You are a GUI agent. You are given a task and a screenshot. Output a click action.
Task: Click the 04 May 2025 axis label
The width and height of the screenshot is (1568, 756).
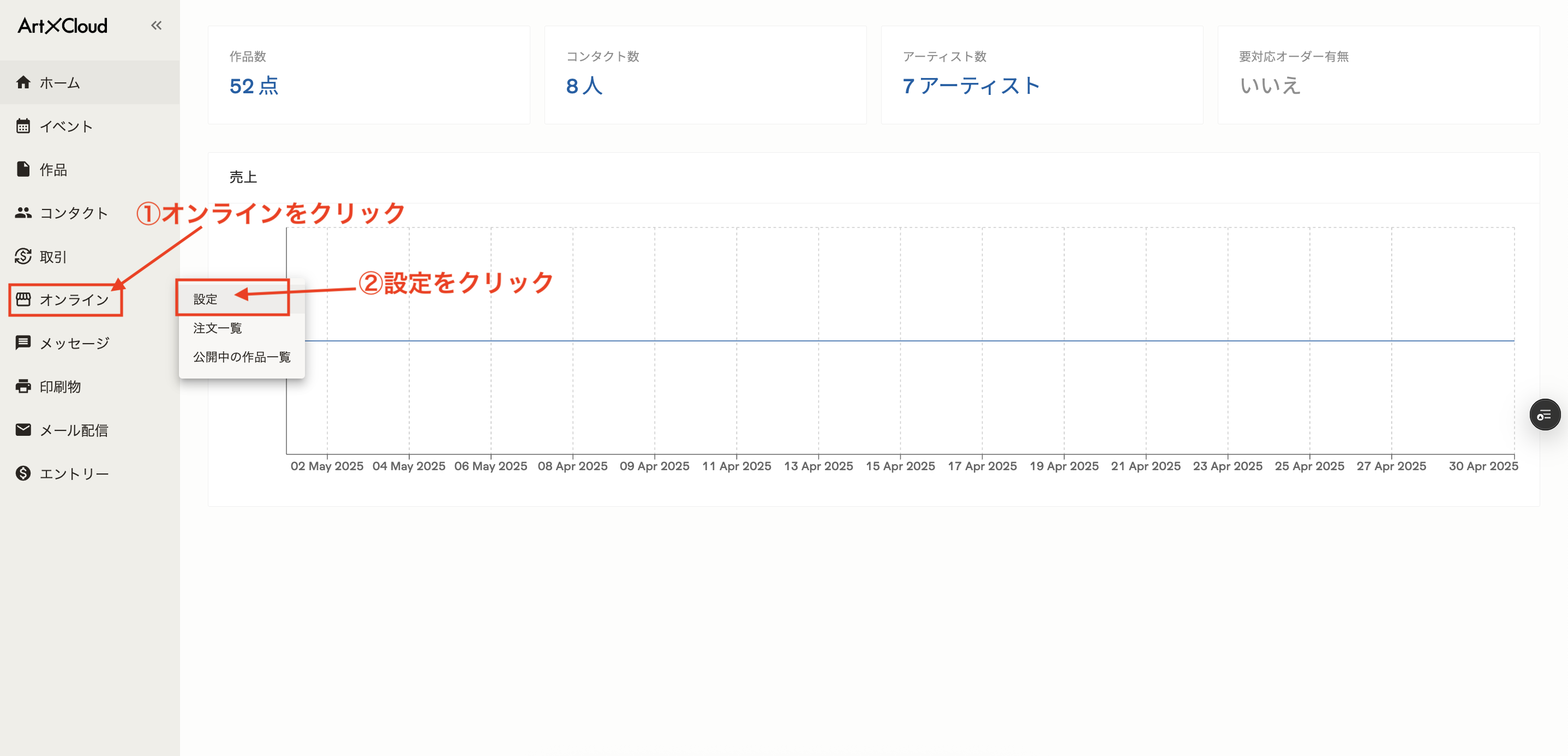(x=409, y=466)
